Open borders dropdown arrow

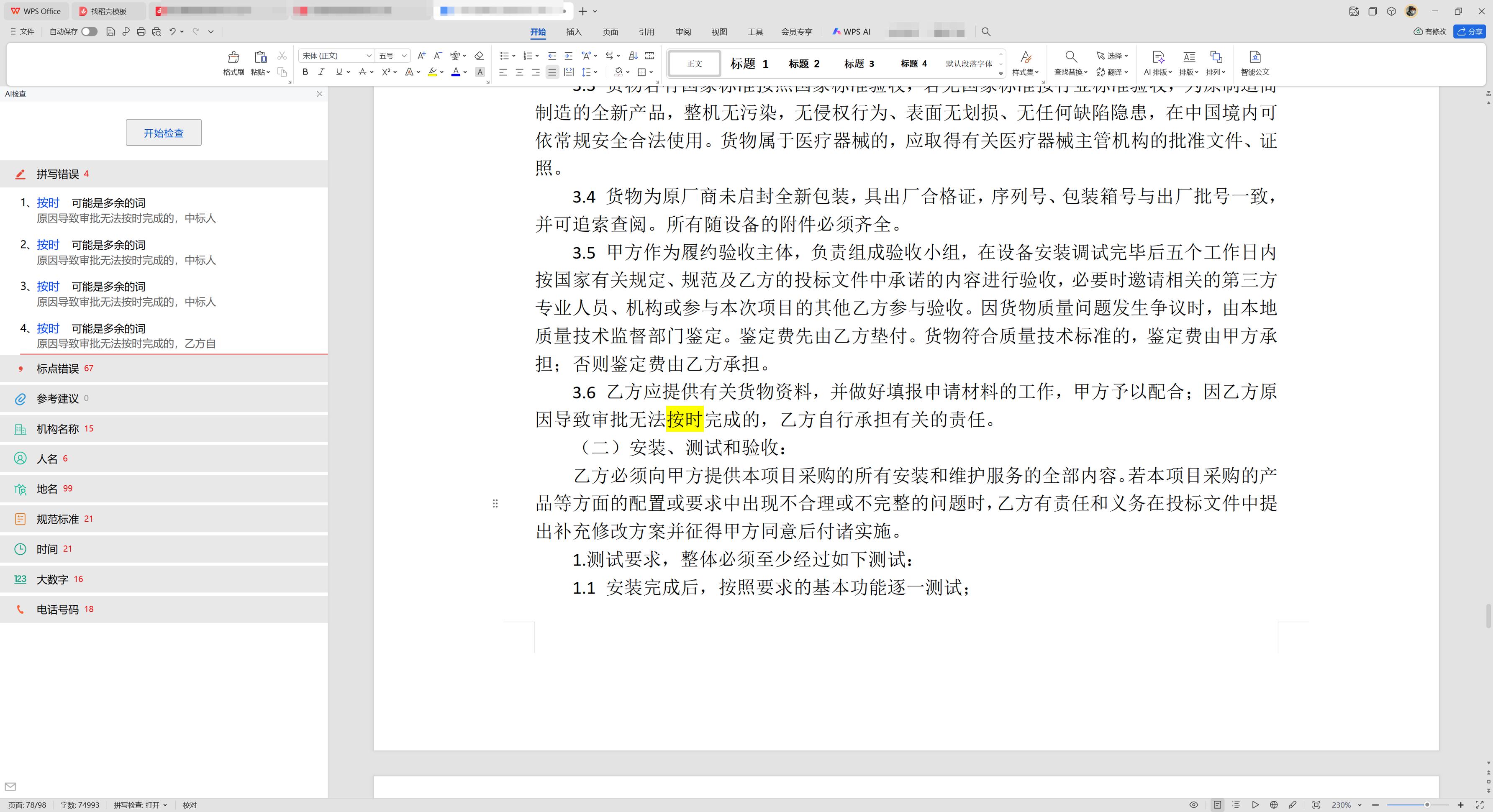click(x=651, y=72)
